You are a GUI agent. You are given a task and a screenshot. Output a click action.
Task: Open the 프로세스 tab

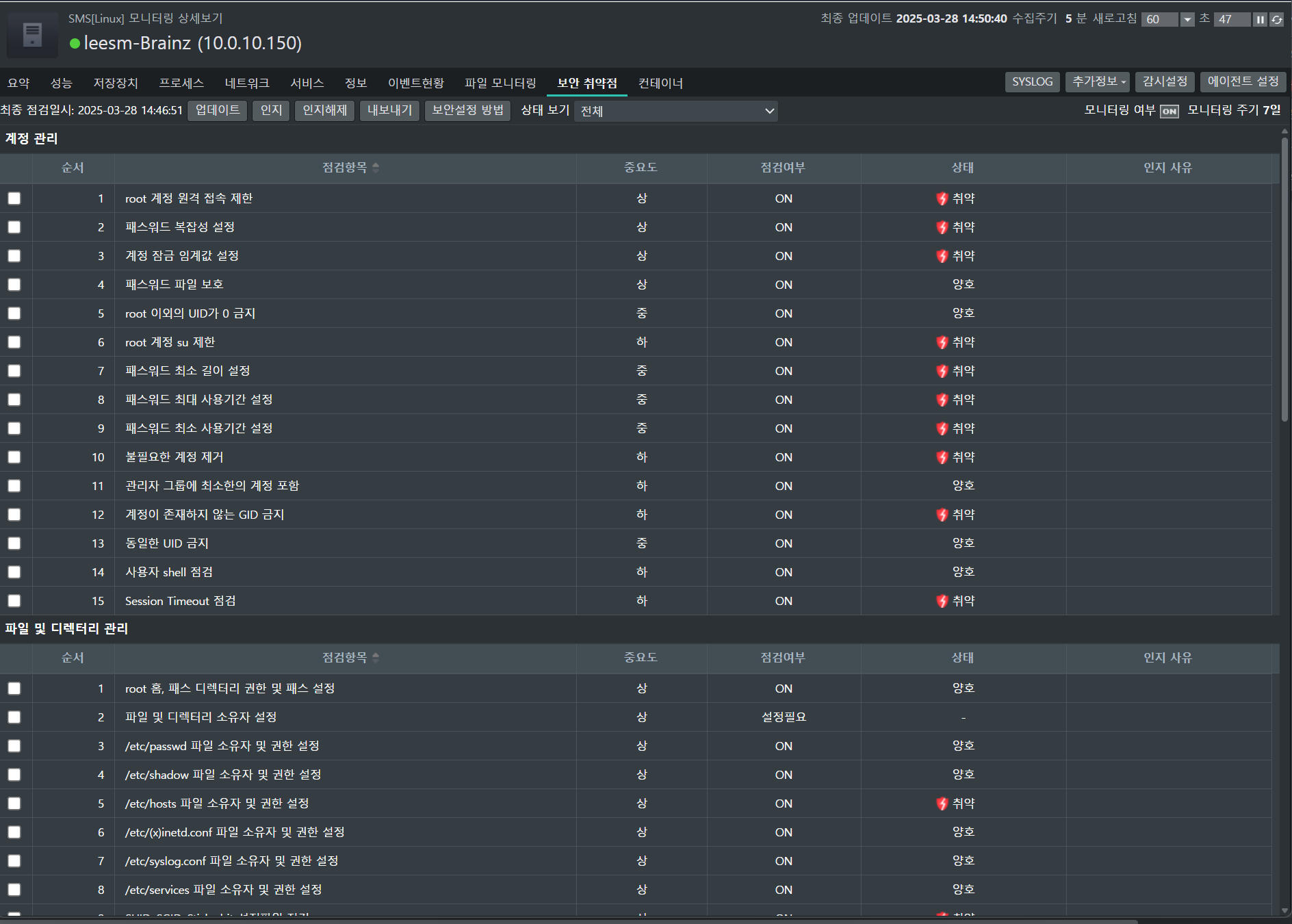coord(181,83)
